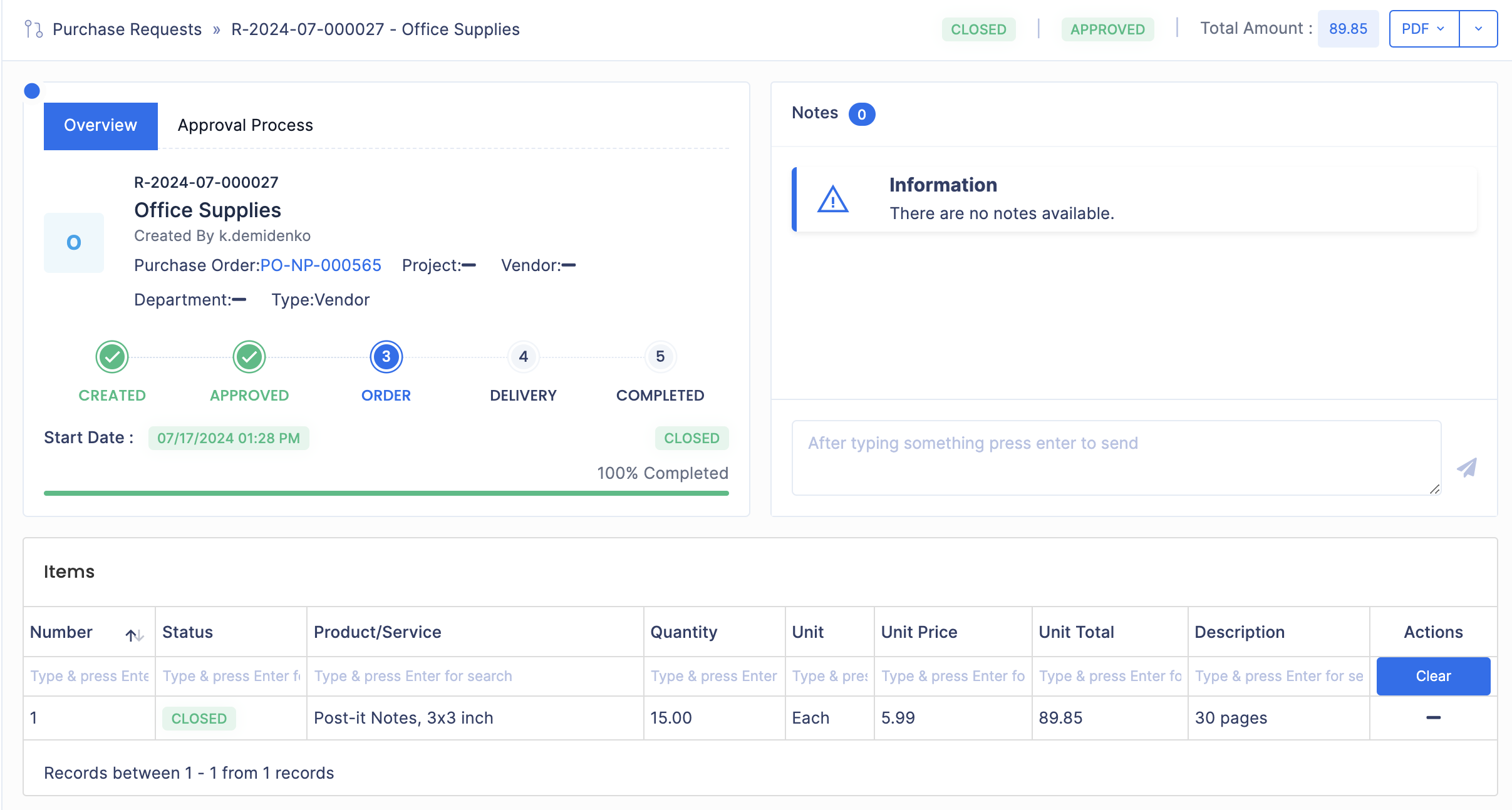1512x810 pixels.
Task: Open purchase order PO-NP-000565 link
Action: [321, 265]
